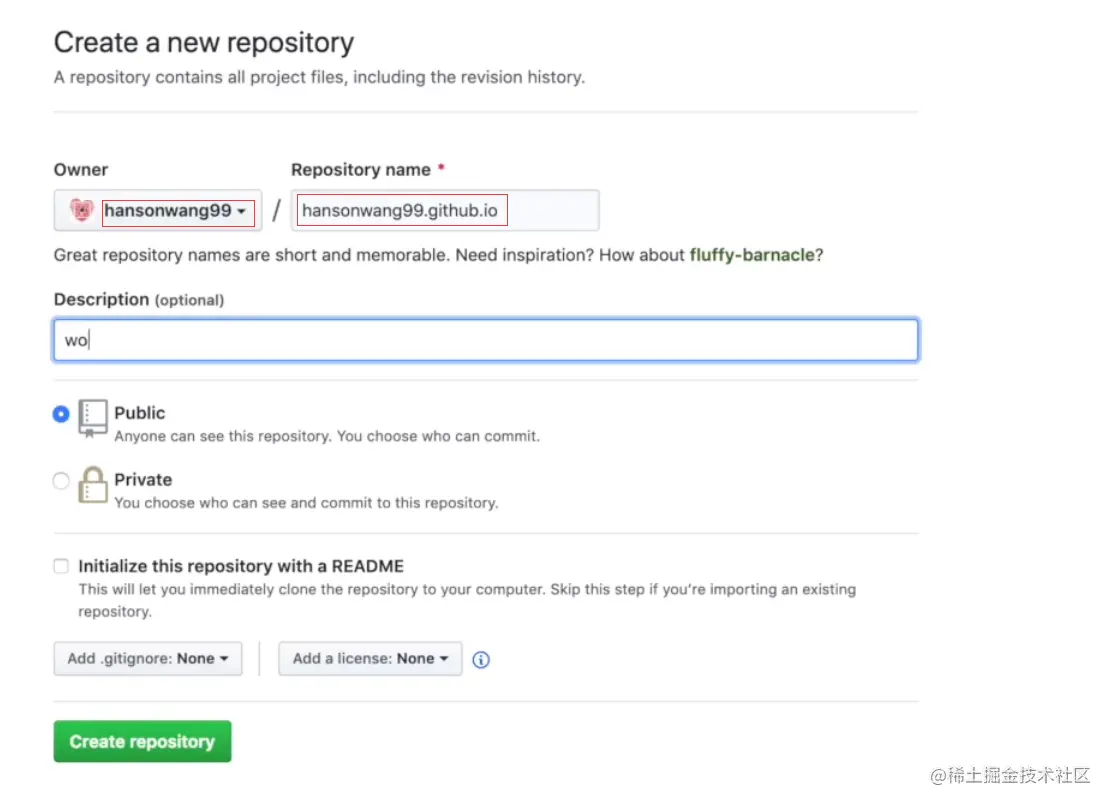The width and height of the screenshot is (1113, 808).
Task: Select the Public radio button
Action: (62, 414)
